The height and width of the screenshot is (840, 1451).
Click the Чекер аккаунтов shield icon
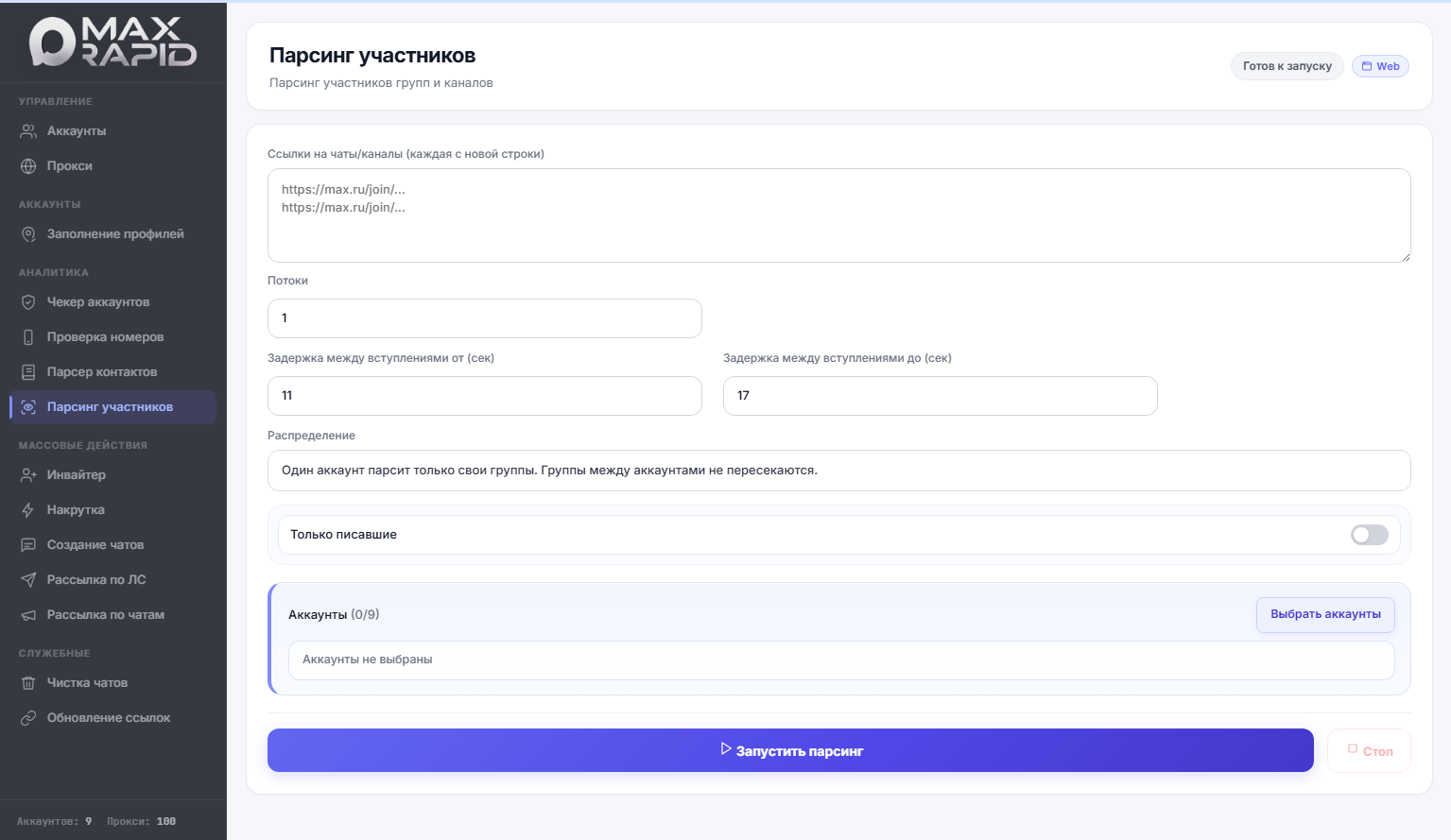[x=28, y=302]
